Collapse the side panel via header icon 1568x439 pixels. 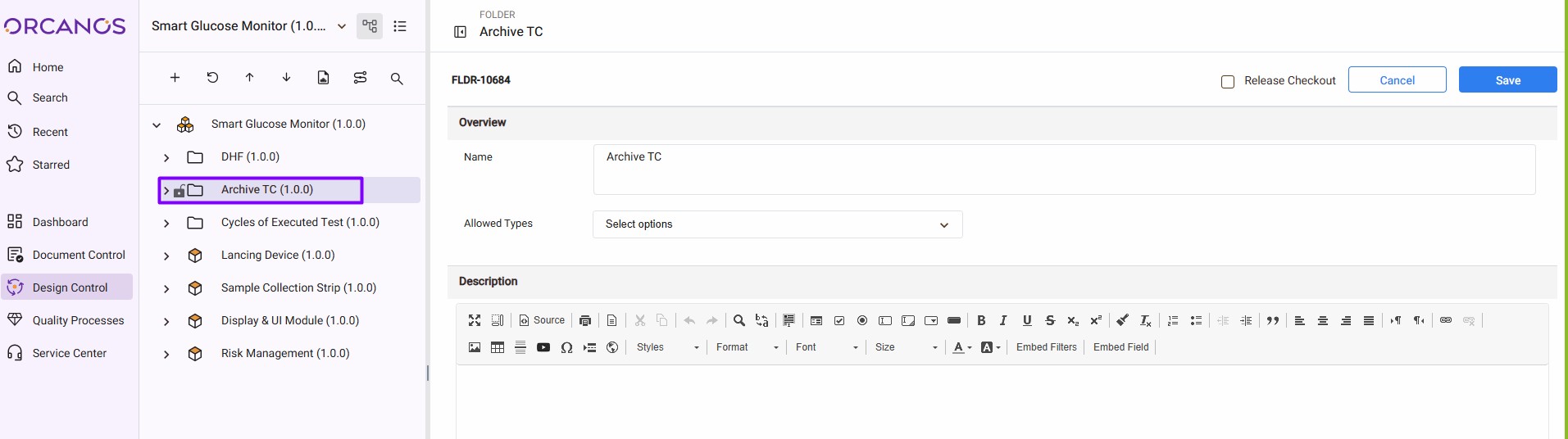tap(461, 32)
